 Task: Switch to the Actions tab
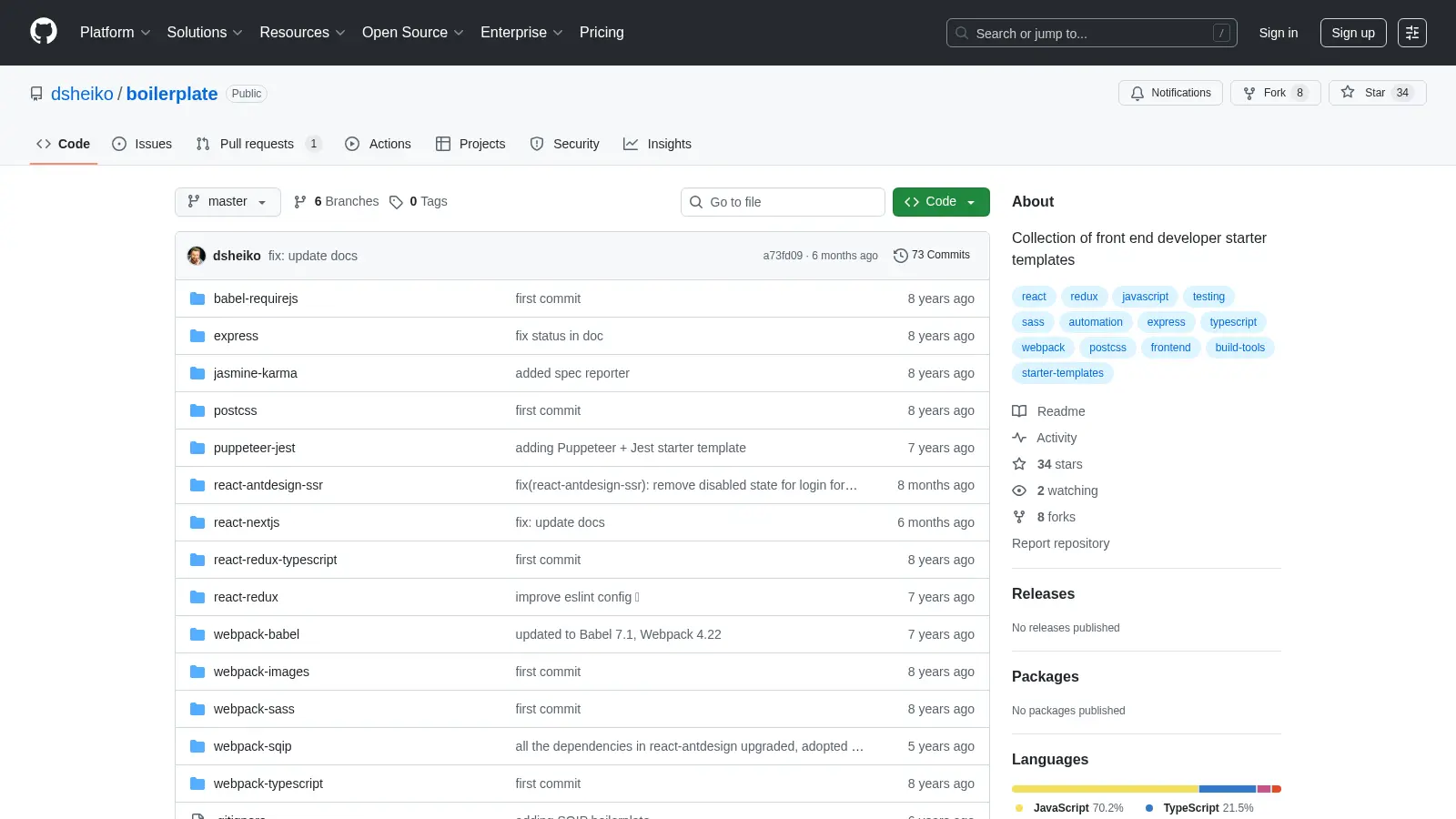[x=378, y=144]
